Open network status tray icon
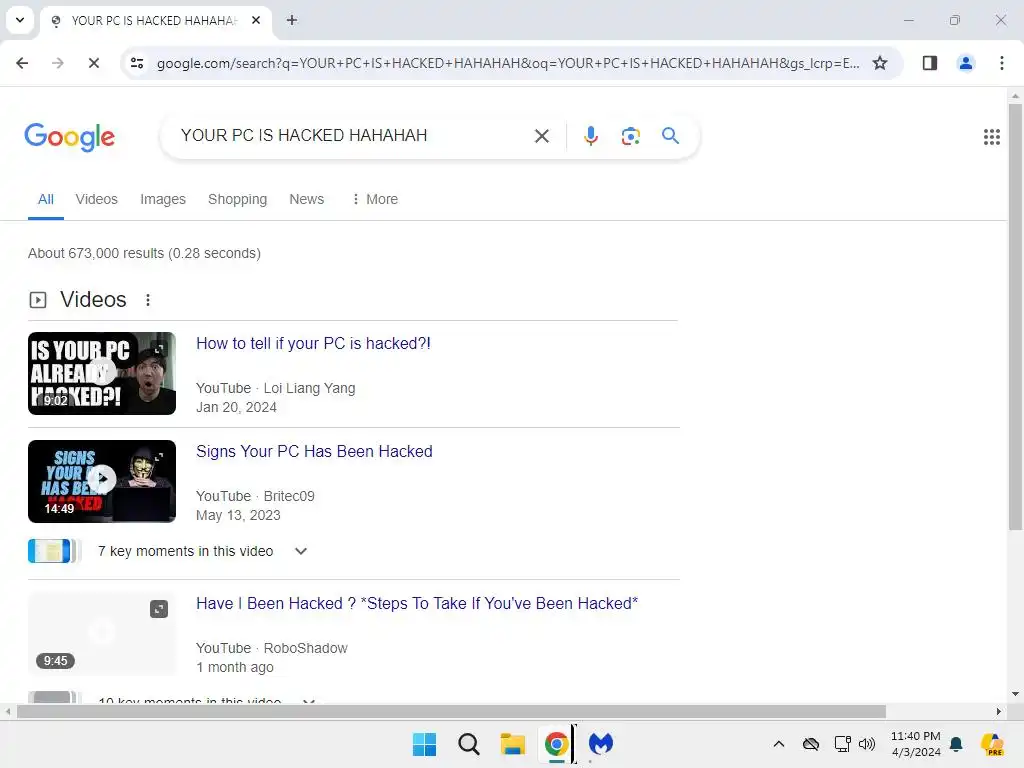1024x768 pixels. coord(842,744)
